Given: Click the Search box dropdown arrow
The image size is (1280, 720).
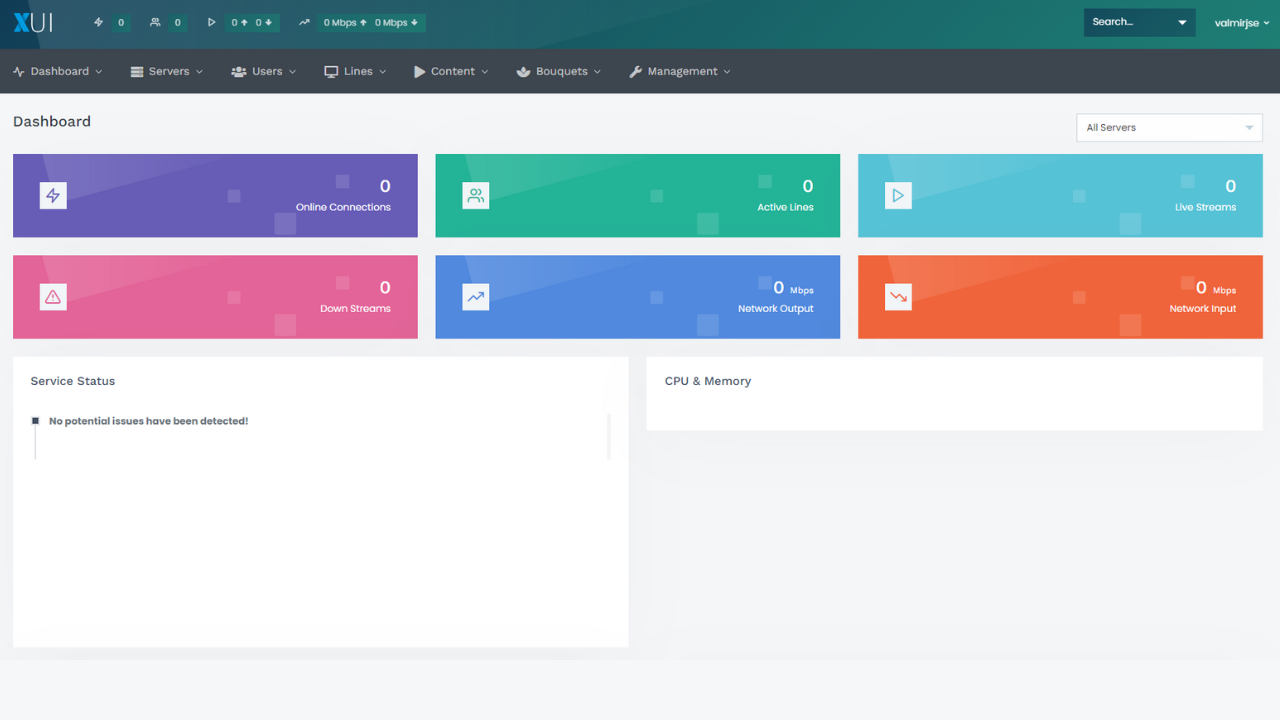Looking at the screenshot, I should click(x=1182, y=22).
